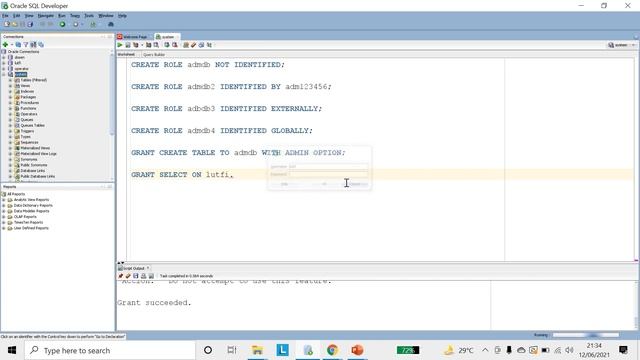Click the 'GRANT SELECT ON lutfi.' line in worksheet

click(x=182, y=175)
